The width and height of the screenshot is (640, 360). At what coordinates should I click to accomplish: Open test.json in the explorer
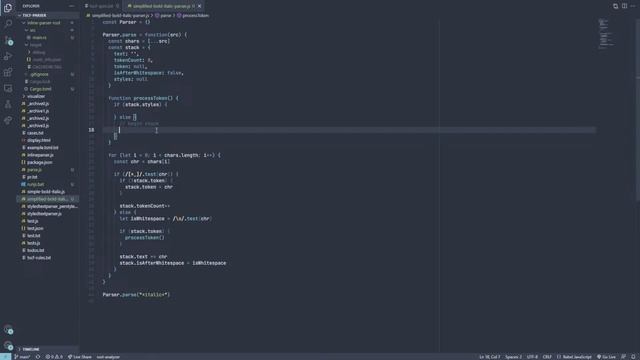click(48, 229)
